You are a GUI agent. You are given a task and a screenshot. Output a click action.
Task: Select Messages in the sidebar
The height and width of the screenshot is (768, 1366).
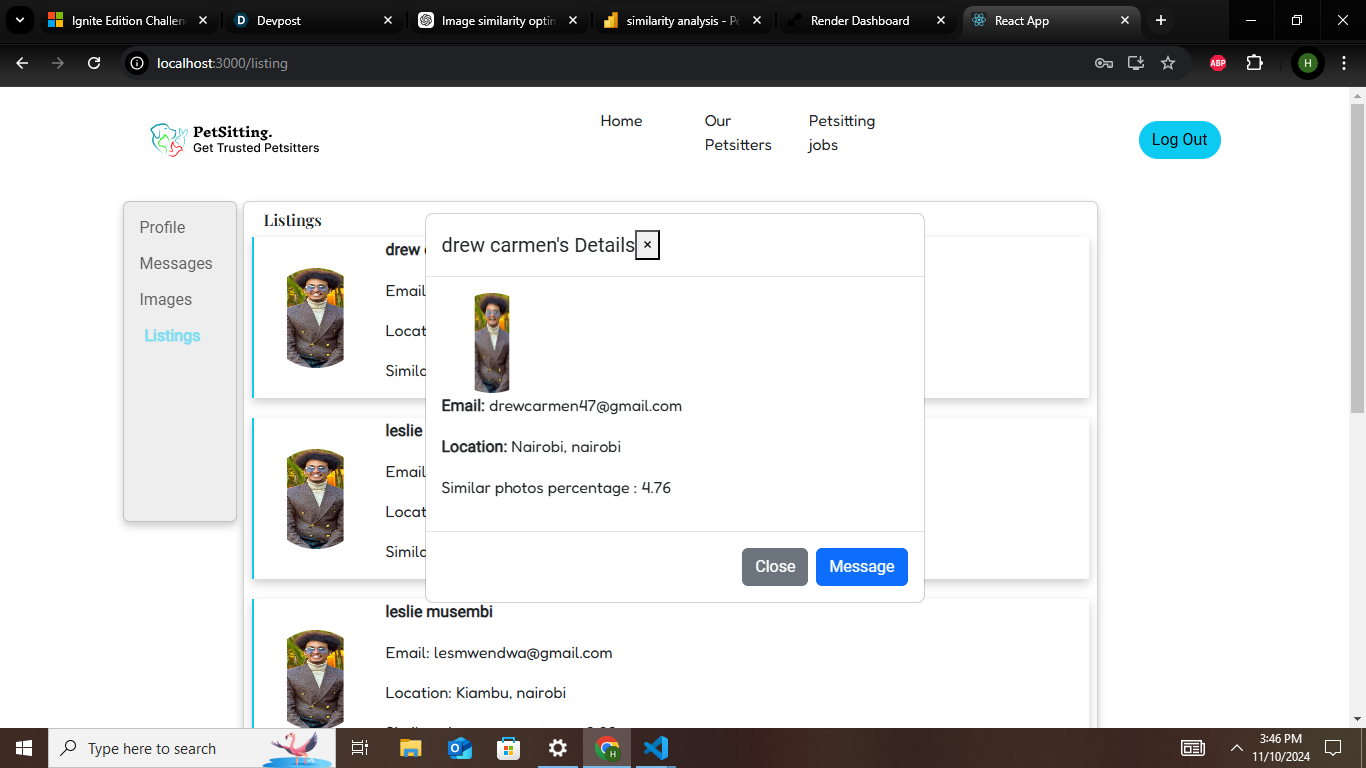pyautogui.click(x=176, y=263)
